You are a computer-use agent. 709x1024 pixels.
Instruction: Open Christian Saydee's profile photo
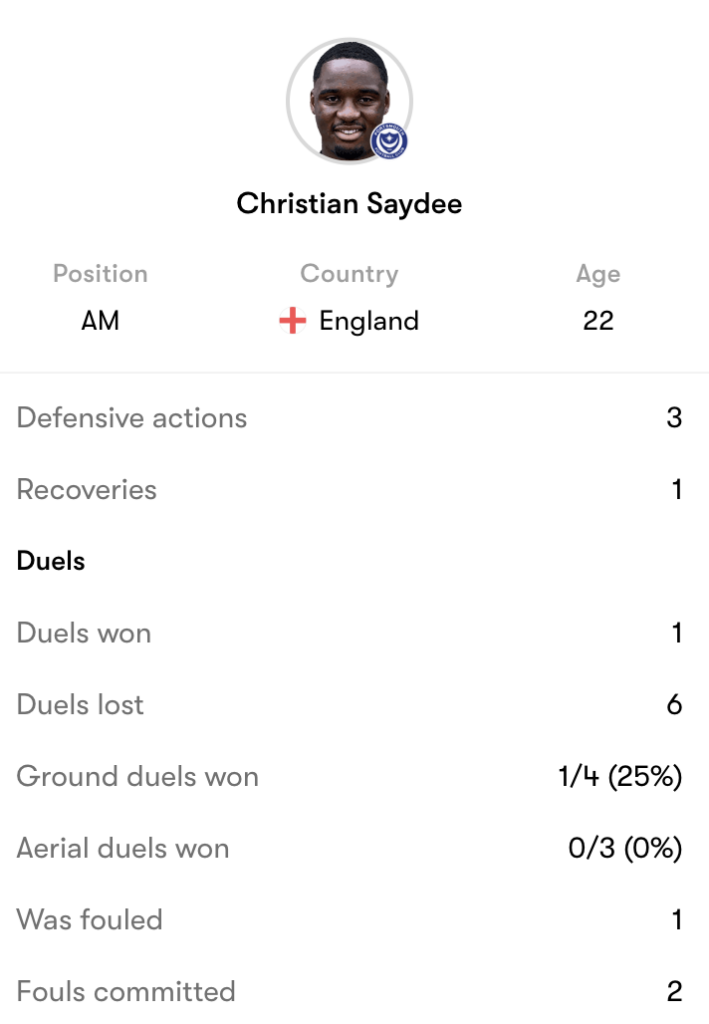pos(349,101)
